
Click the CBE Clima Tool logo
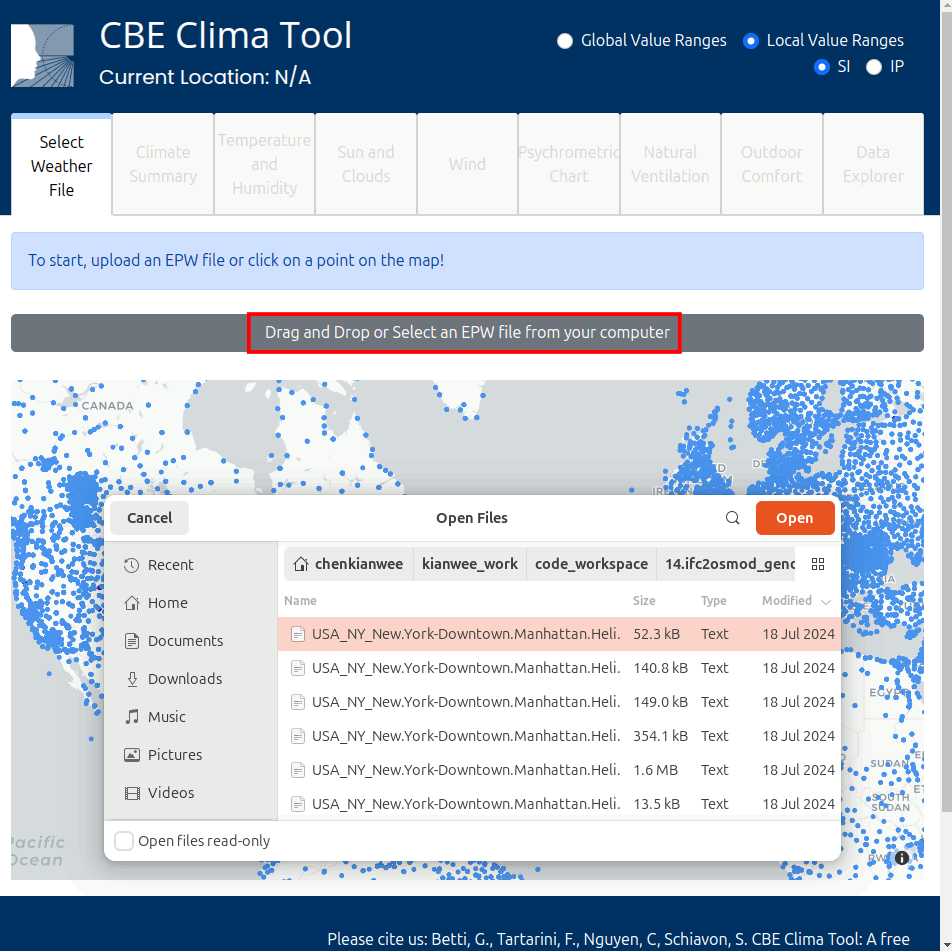click(x=42, y=56)
